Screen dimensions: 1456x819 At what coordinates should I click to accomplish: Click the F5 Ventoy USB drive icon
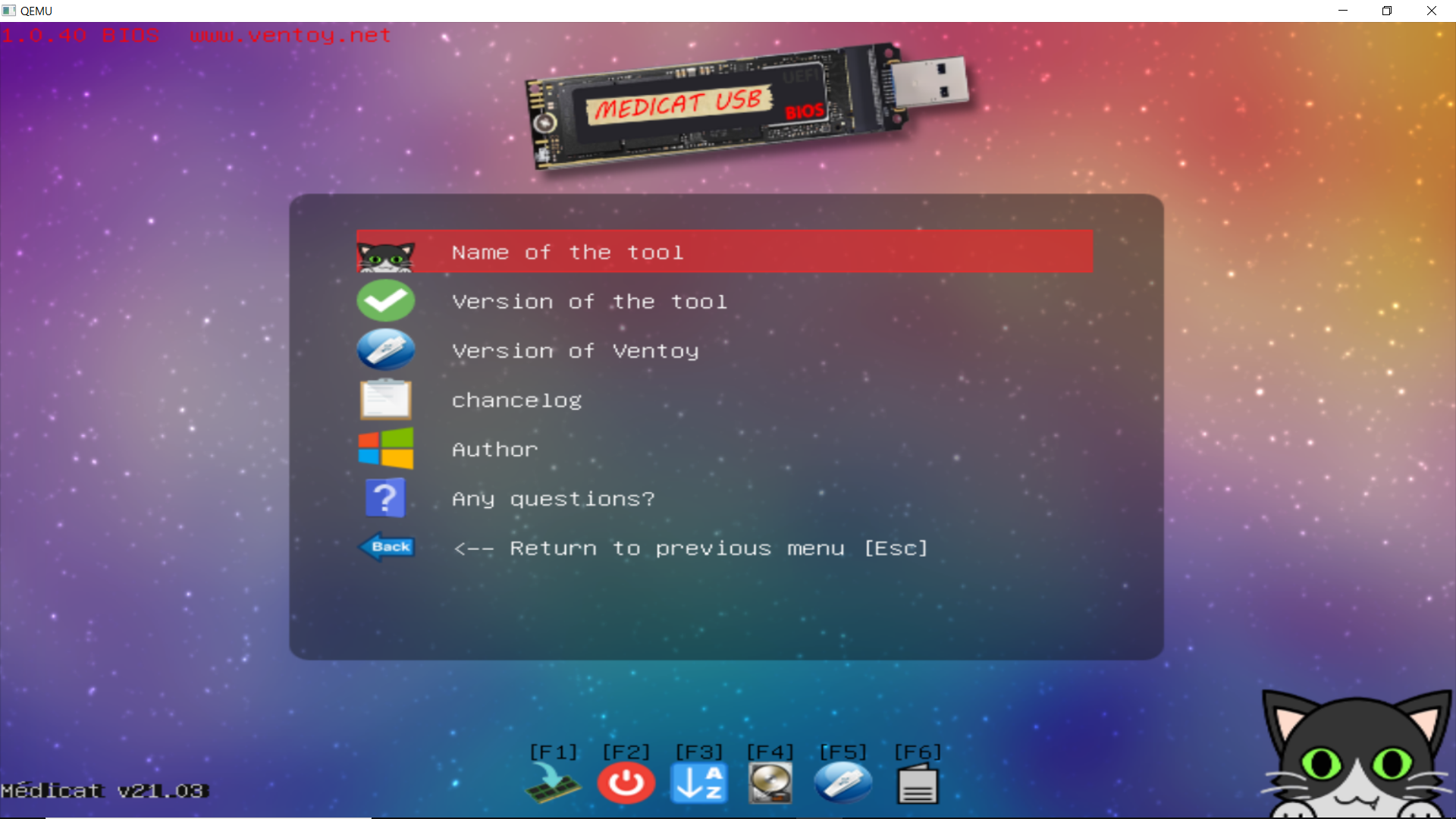tap(843, 783)
